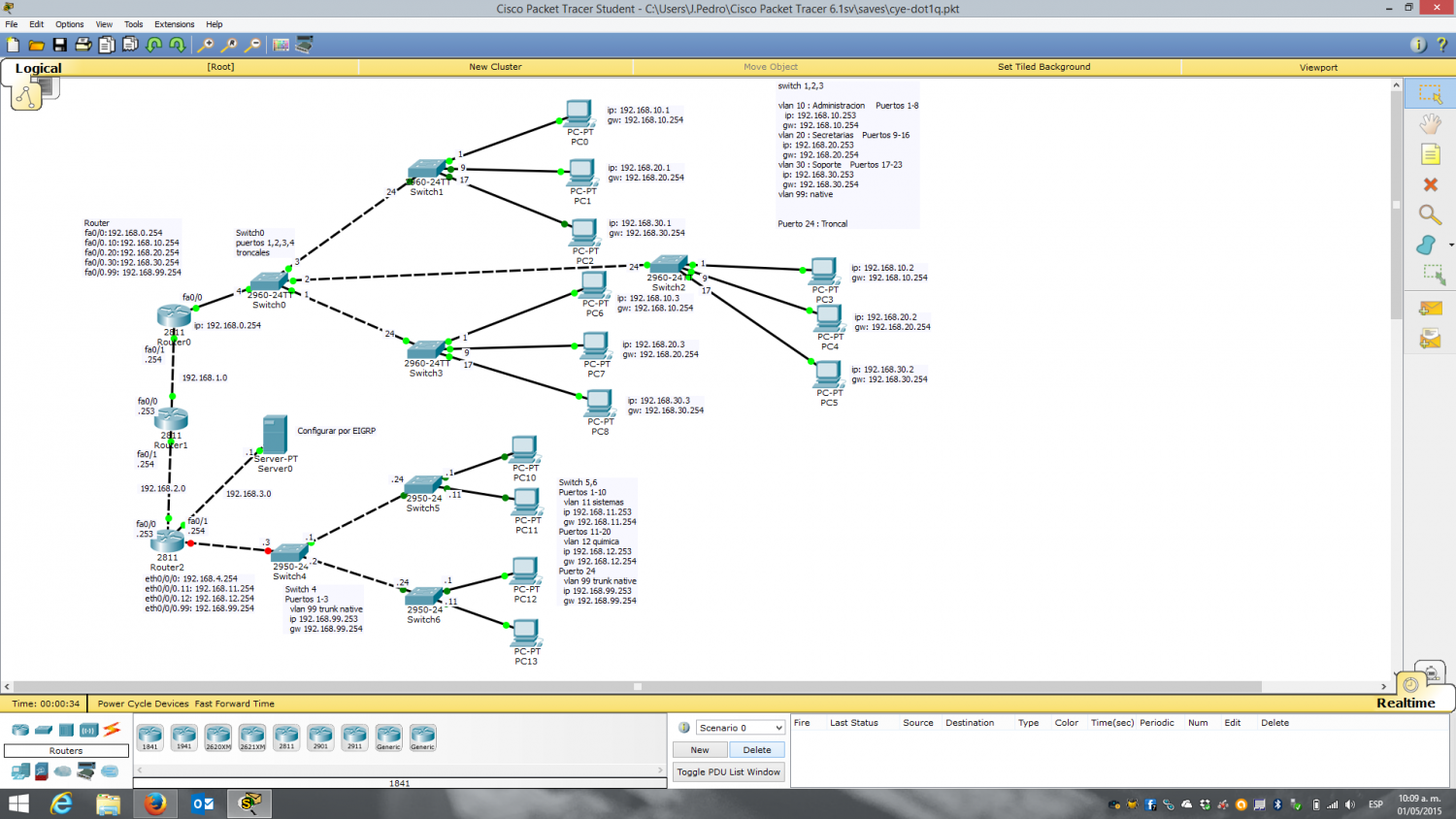
Task: Expand the polygon tool dropdown arrow
Action: [x=1450, y=246]
